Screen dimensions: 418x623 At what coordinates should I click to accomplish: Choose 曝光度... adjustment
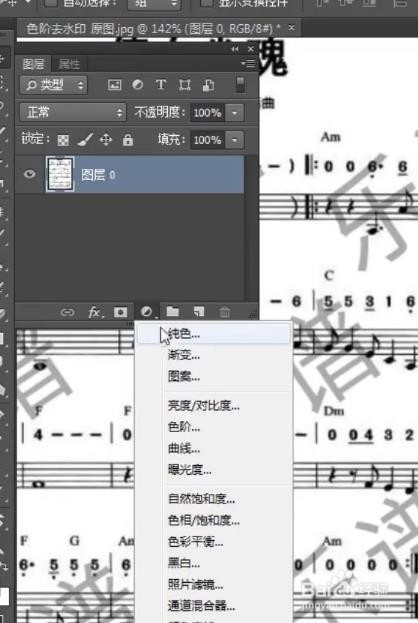213,470
